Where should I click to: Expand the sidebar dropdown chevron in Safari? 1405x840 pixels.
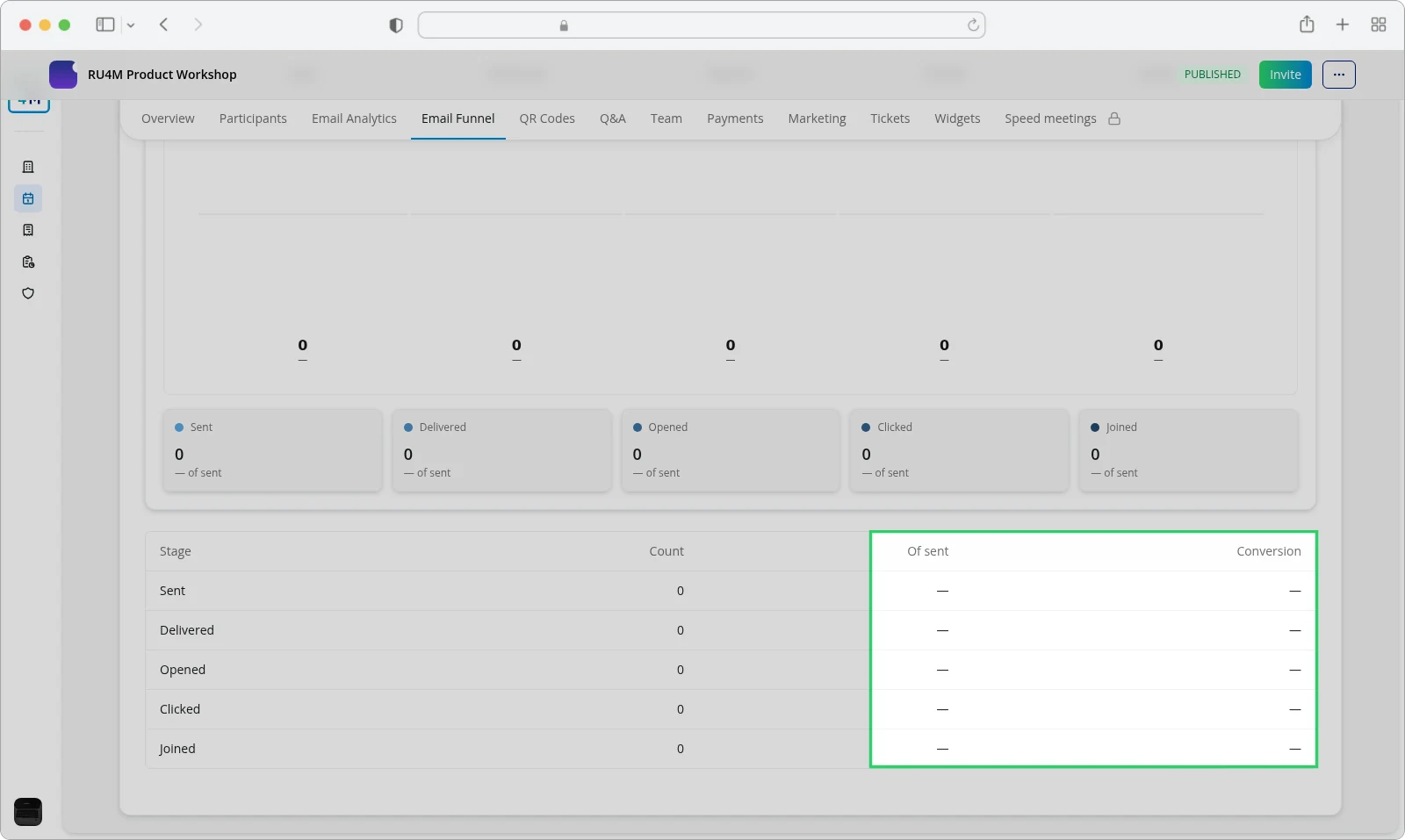tap(131, 25)
